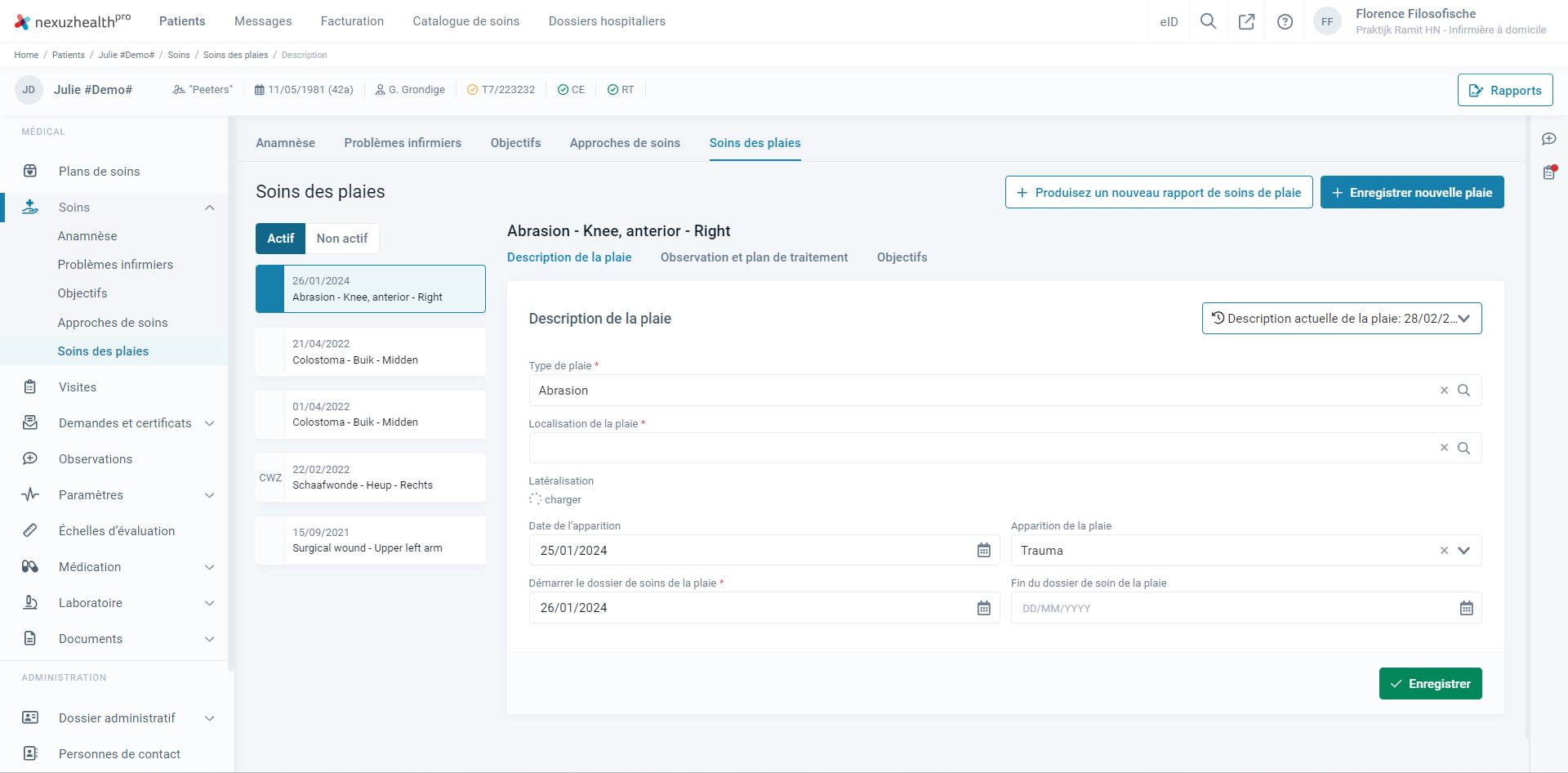Collapse the Soins sidebar section
Screen dimensions: 1568x773
(x=210, y=208)
